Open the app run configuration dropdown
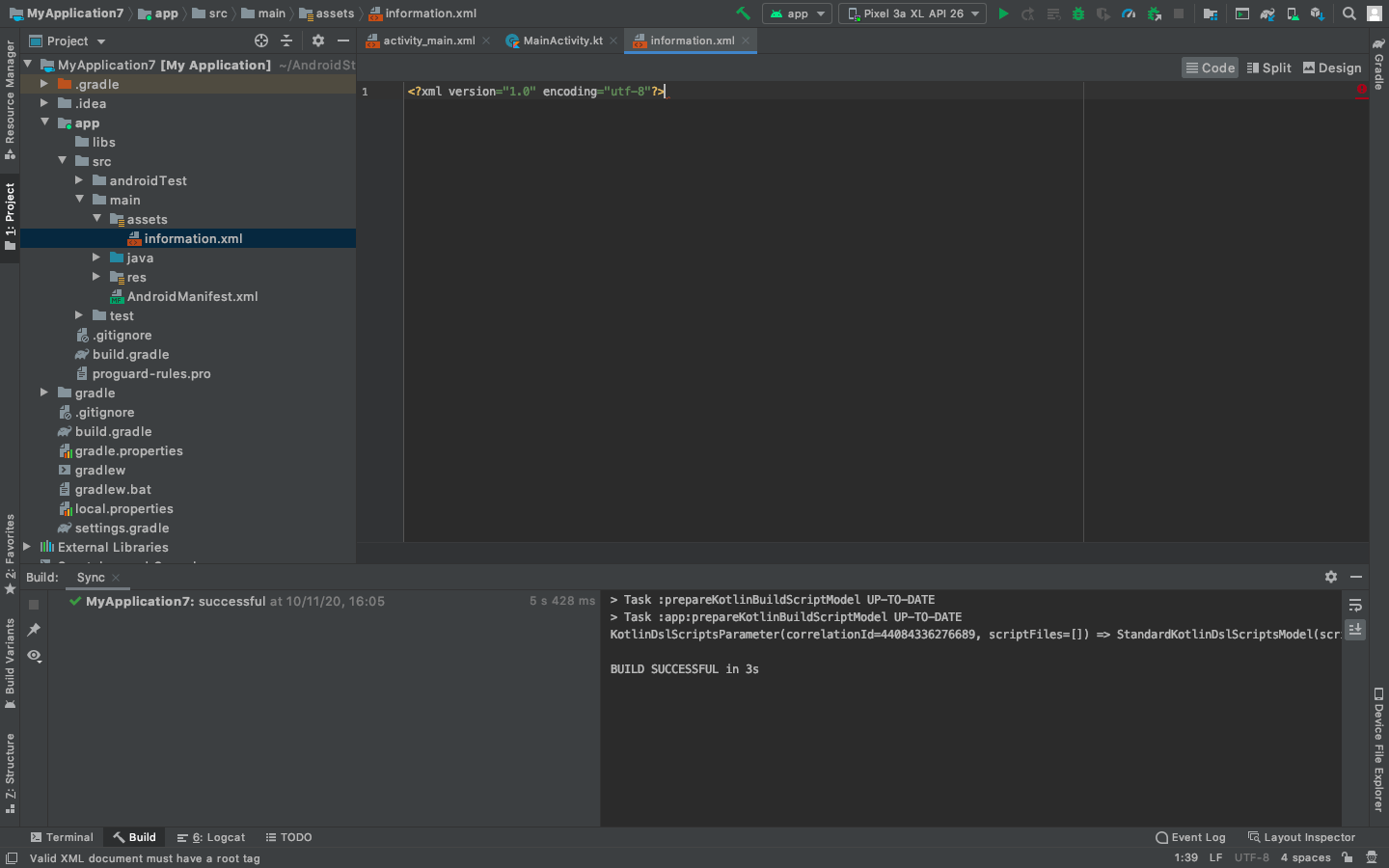 click(x=797, y=14)
